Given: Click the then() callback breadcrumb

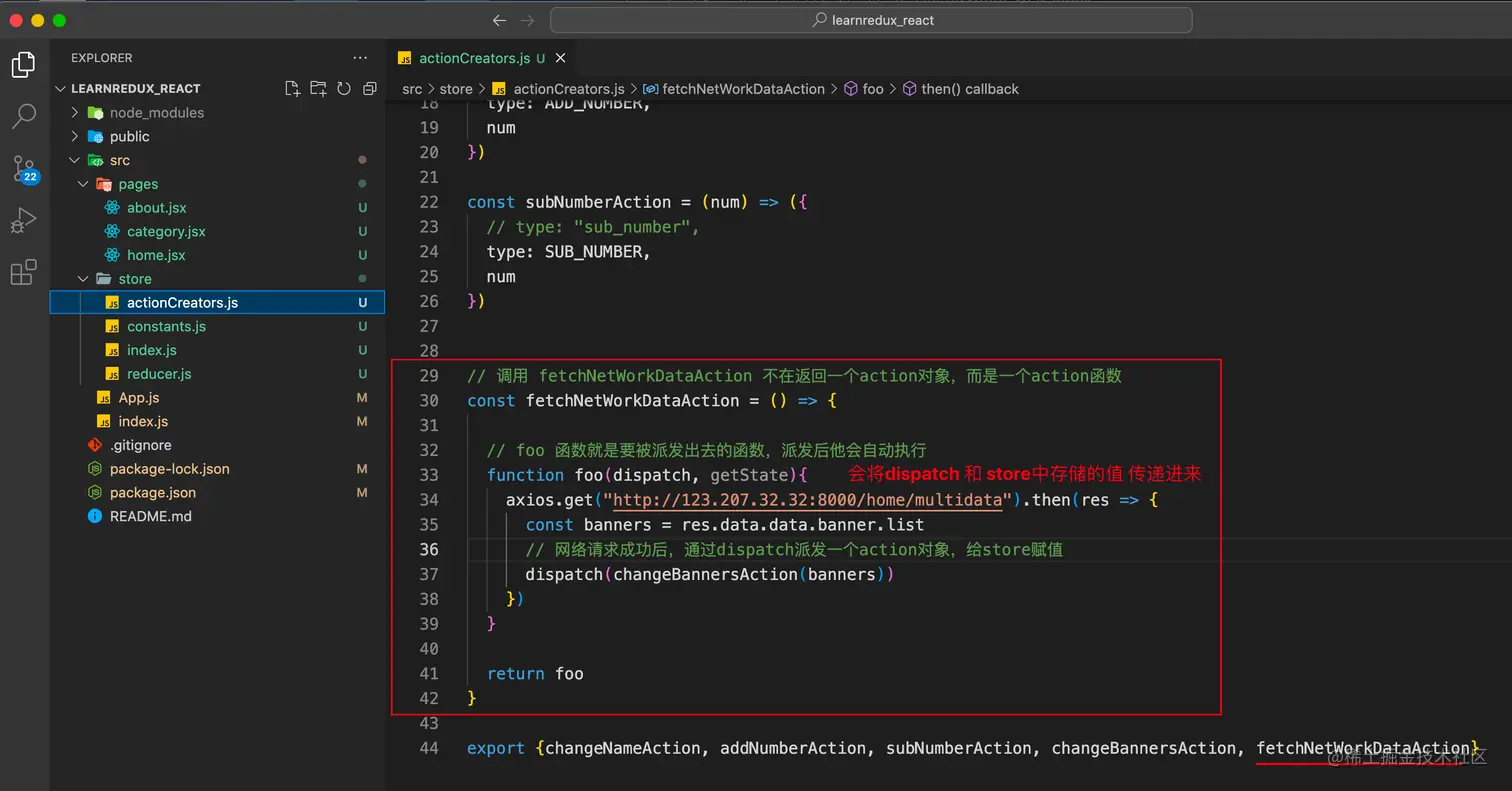Looking at the screenshot, I should coord(969,89).
